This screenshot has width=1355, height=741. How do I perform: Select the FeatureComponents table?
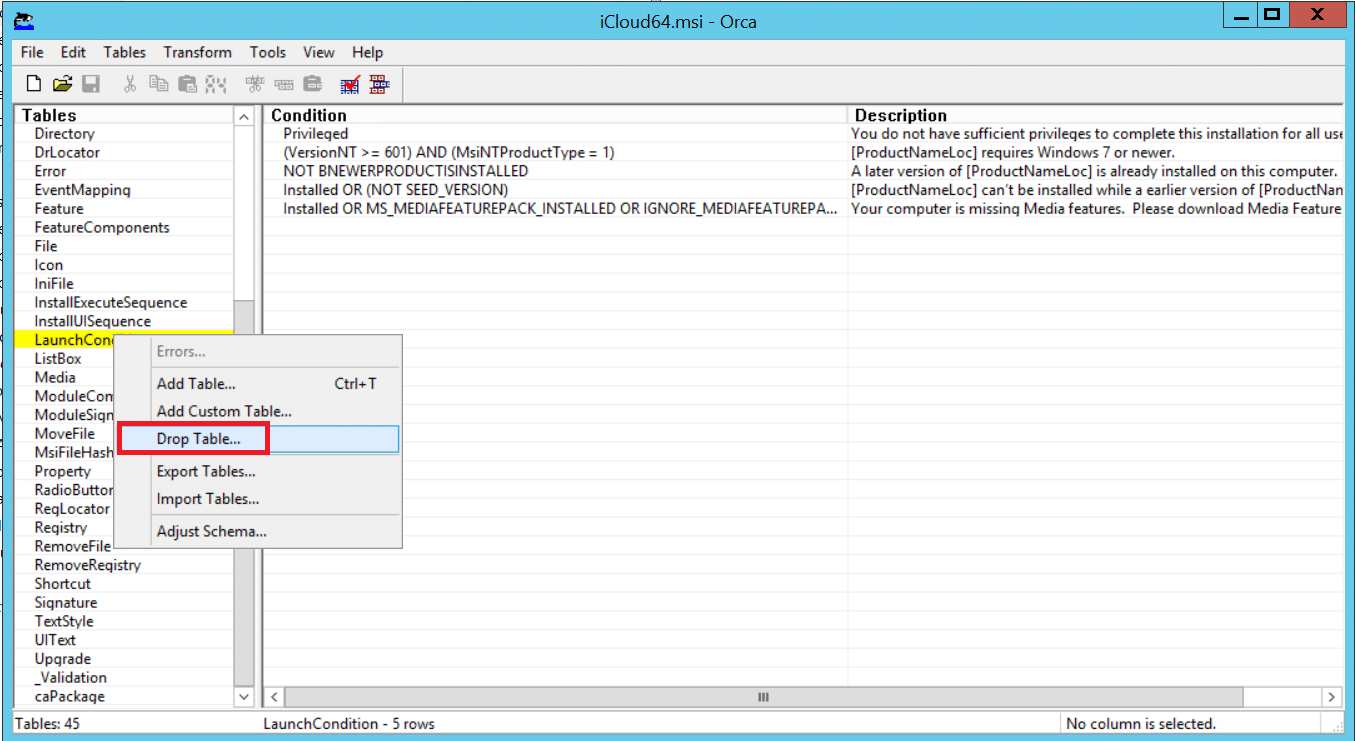click(102, 227)
